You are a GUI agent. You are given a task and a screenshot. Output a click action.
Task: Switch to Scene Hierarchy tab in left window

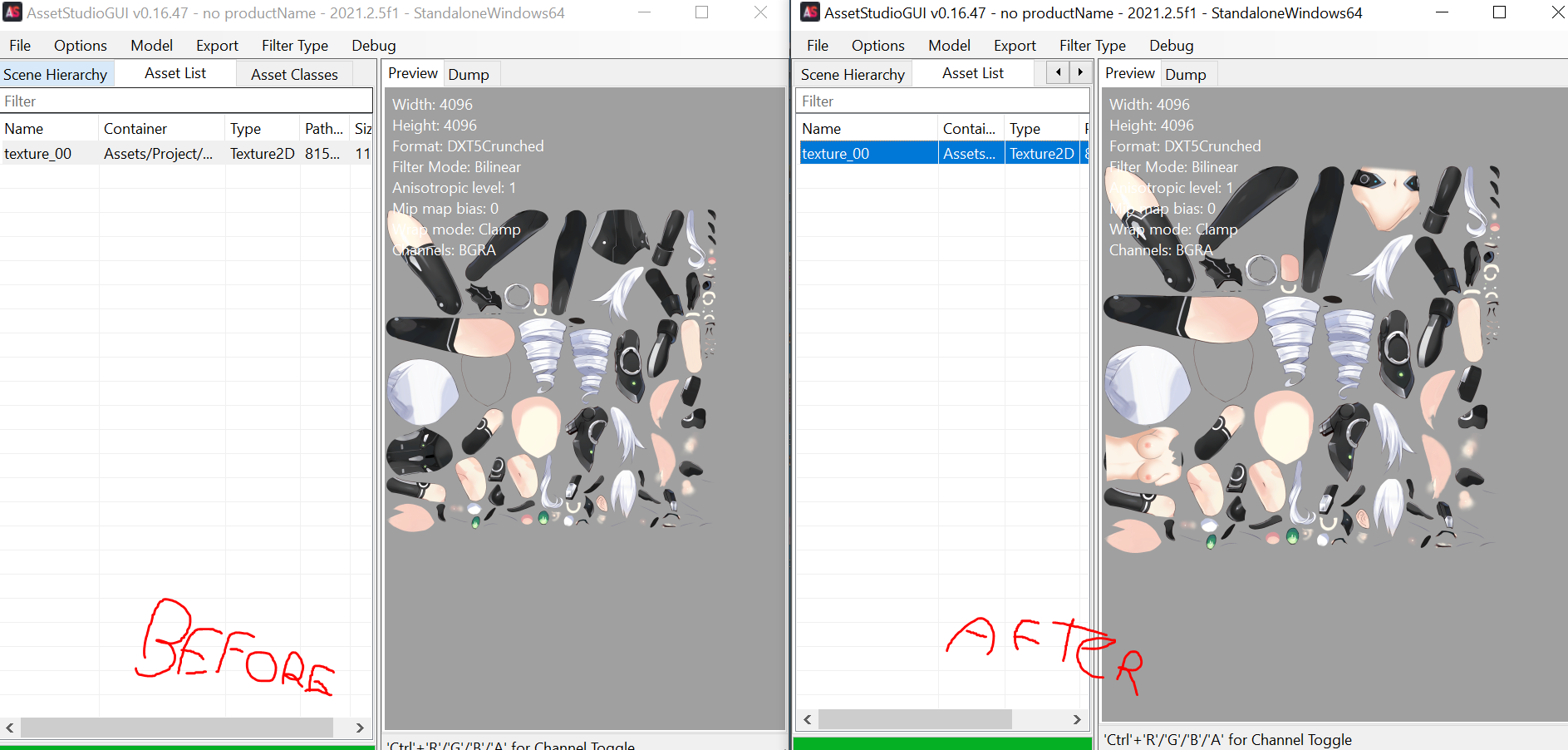(x=56, y=74)
